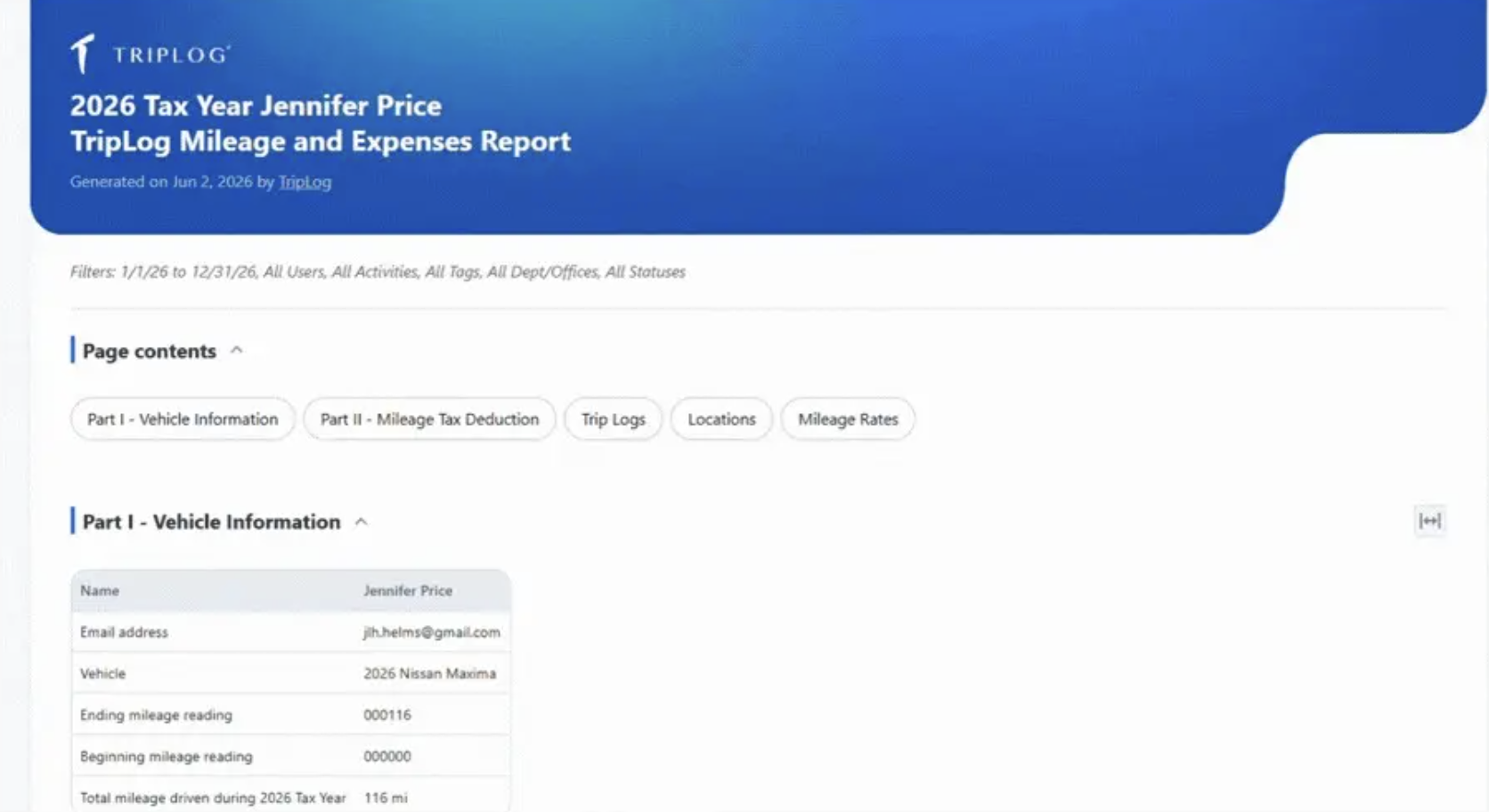Image resolution: width=1489 pixels, height=812 pixels.
Task: Click the Name header label
Action: [100, 590]
